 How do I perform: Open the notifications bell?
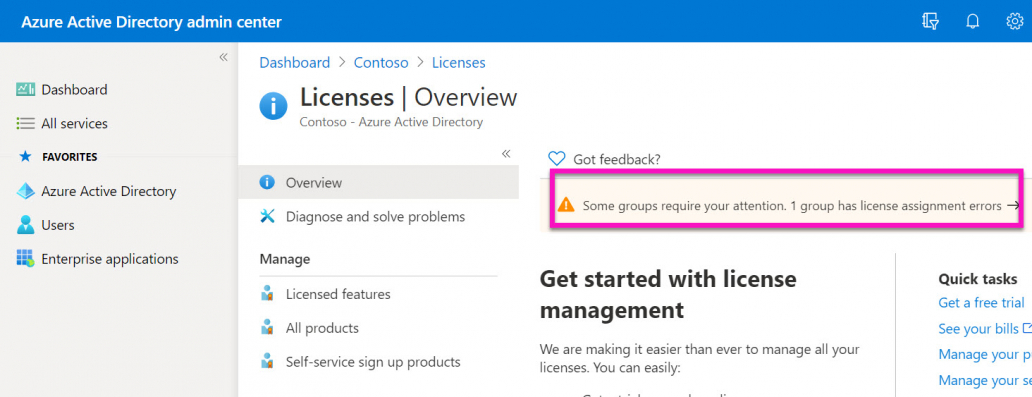(973, 22)
